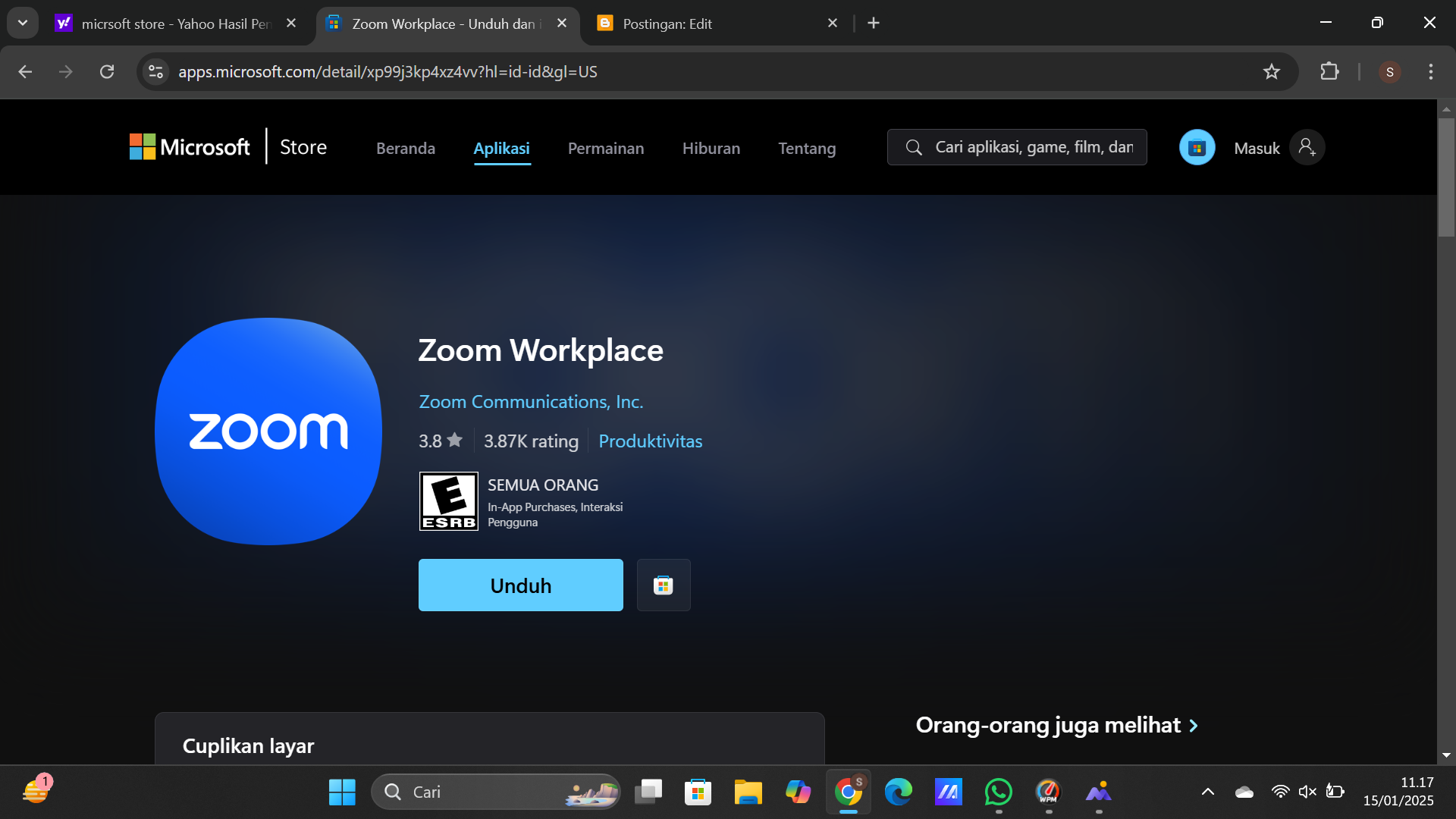This screenshot has height=819, width=1456.
Task: Open Zoom Communications, Inc. publisher link
Action: coord(531,402)
